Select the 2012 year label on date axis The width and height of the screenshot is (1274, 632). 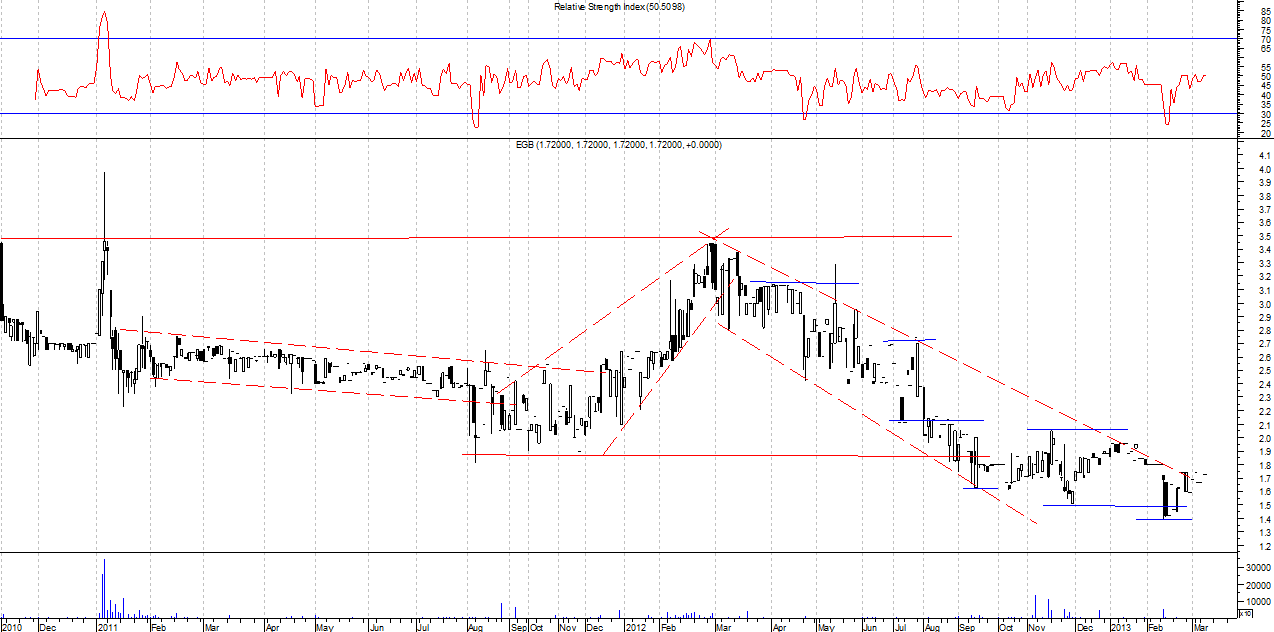point(636,627)
